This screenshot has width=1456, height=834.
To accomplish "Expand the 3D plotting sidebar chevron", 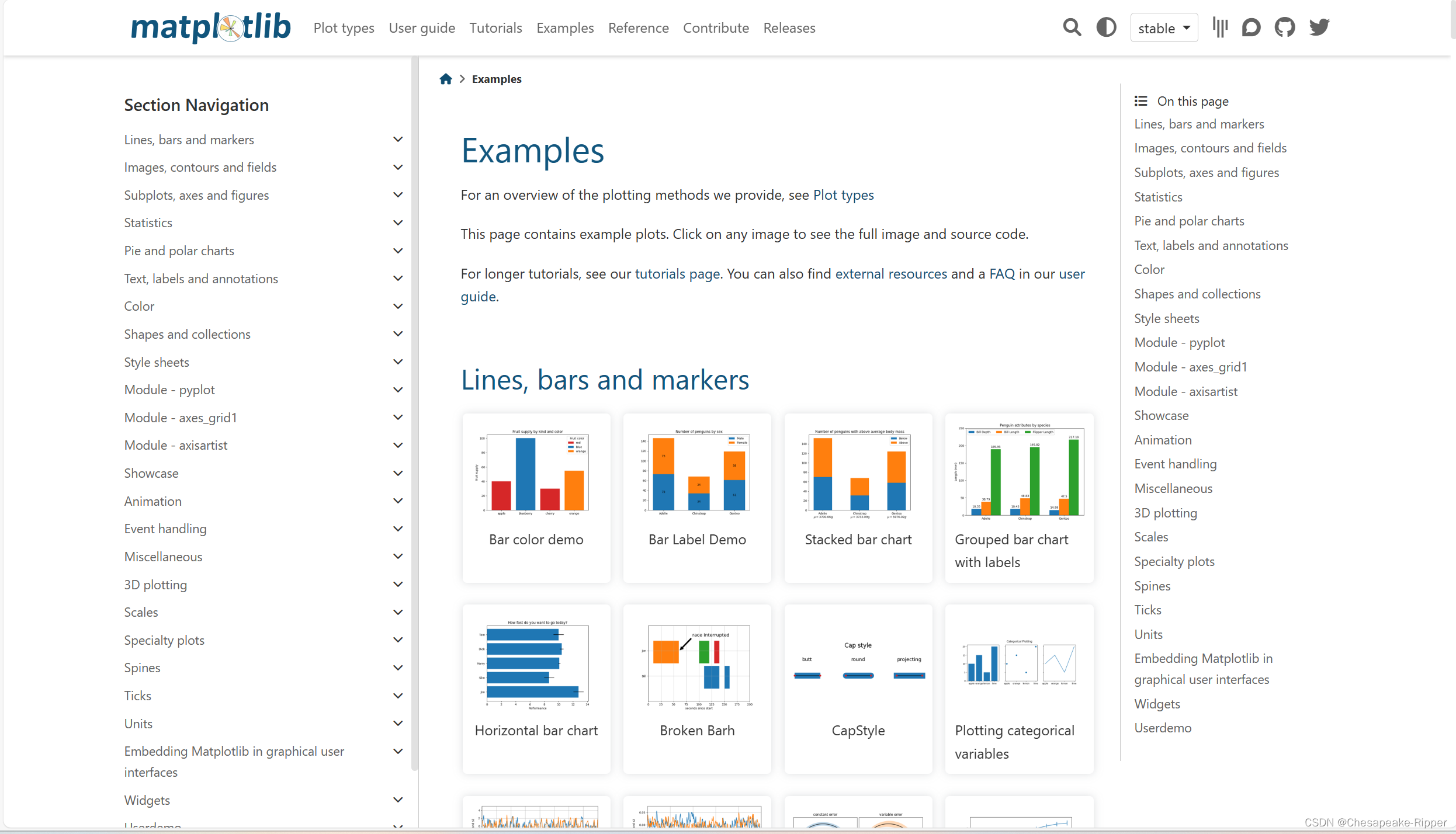I will [x=398, y=585].
